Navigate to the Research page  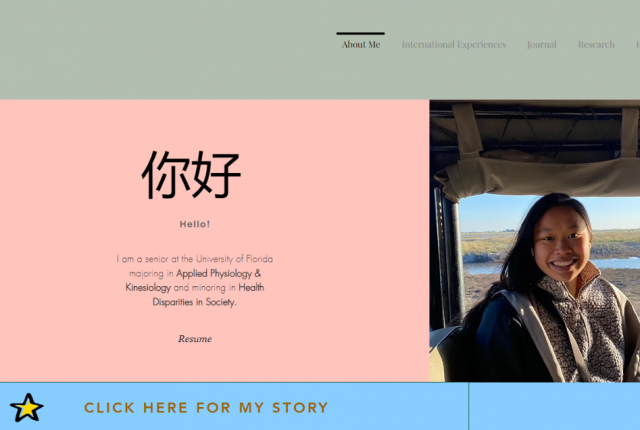pos(596,44)
